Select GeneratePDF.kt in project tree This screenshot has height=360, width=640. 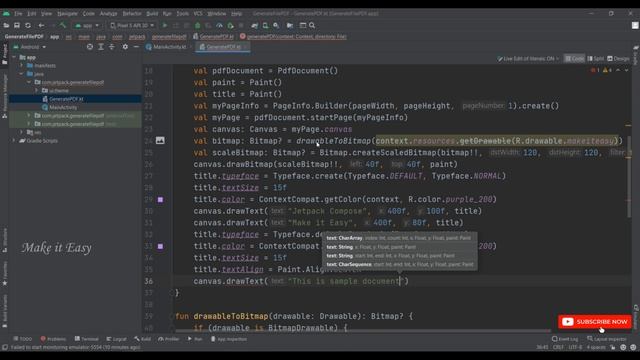[66, 99]
